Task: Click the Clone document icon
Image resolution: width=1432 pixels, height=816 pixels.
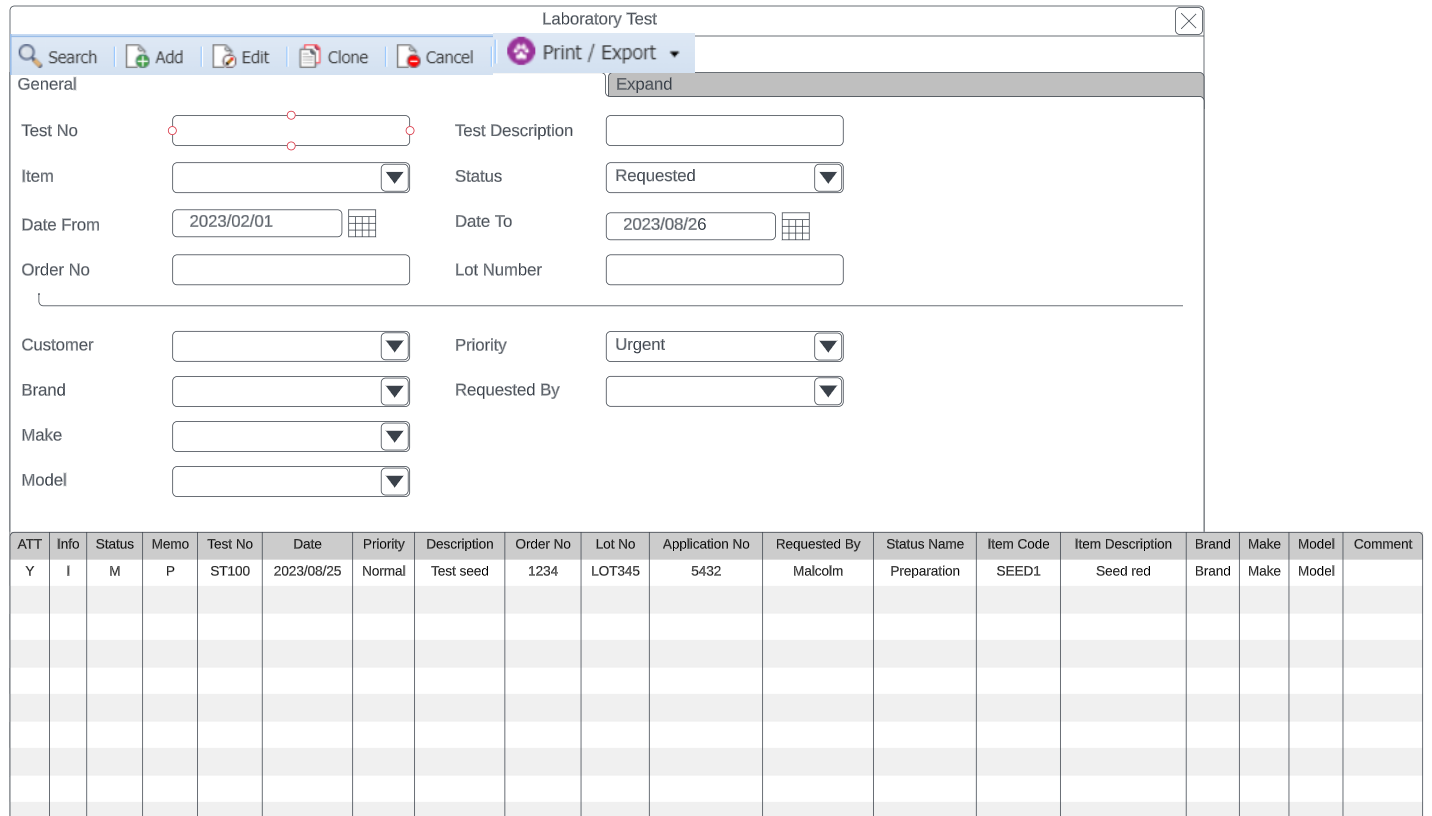Action: click(x=311, y=57)
